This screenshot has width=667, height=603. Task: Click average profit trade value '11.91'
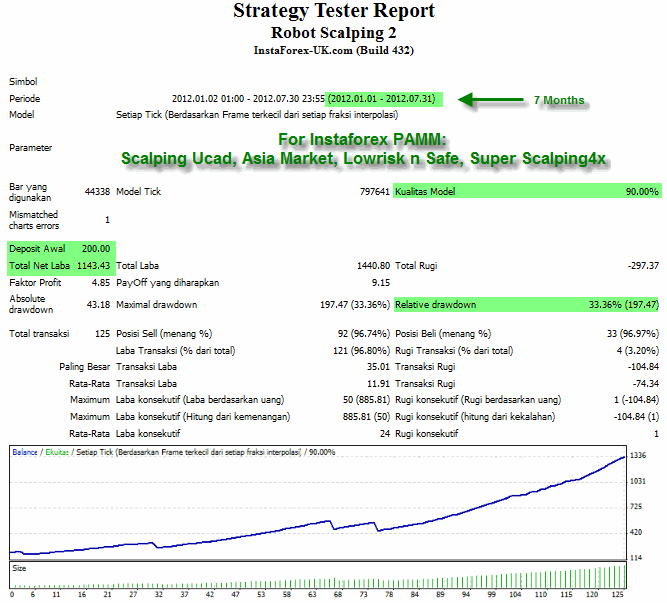click(x=378, y=384)
